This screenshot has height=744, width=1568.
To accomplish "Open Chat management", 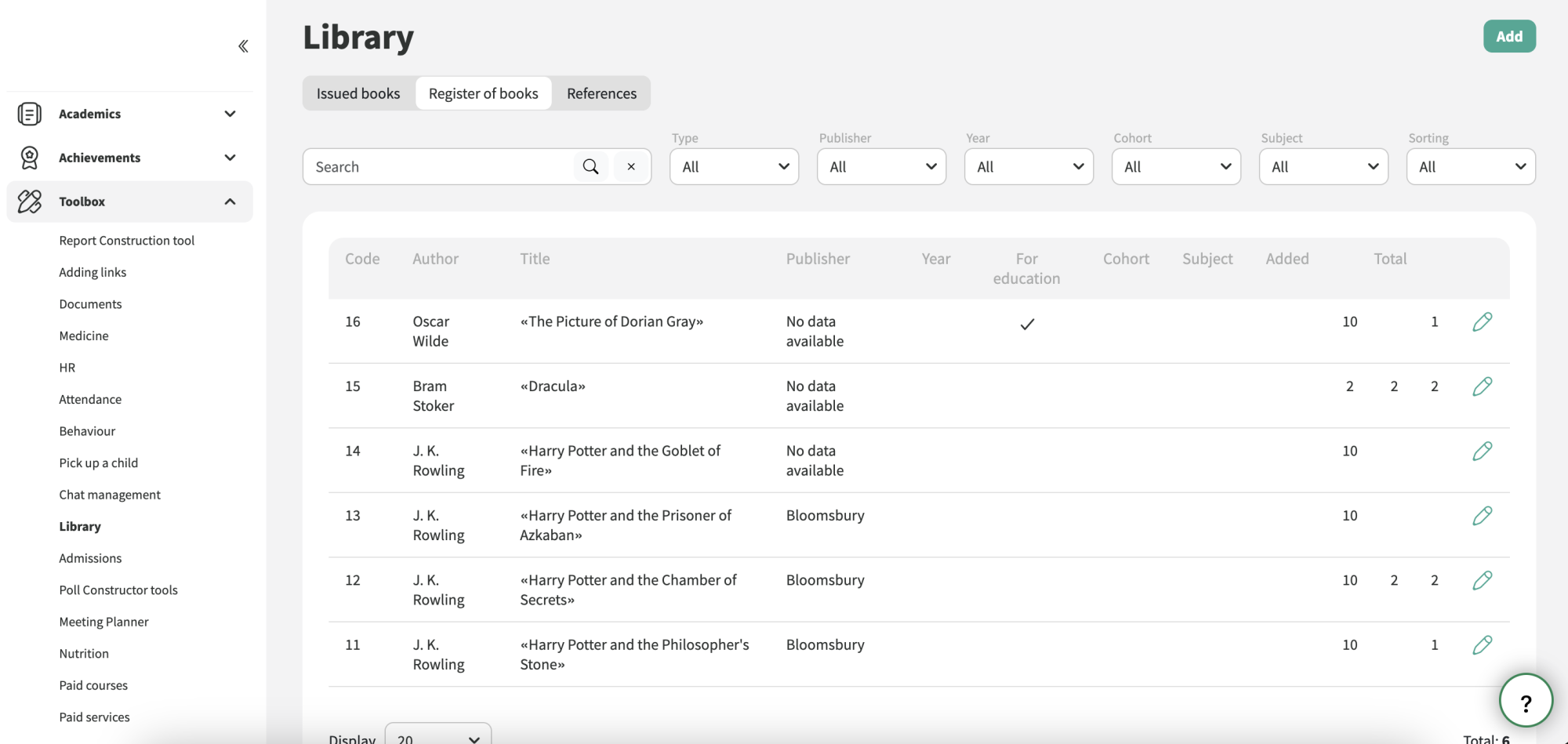I will (x=110, y=495).
